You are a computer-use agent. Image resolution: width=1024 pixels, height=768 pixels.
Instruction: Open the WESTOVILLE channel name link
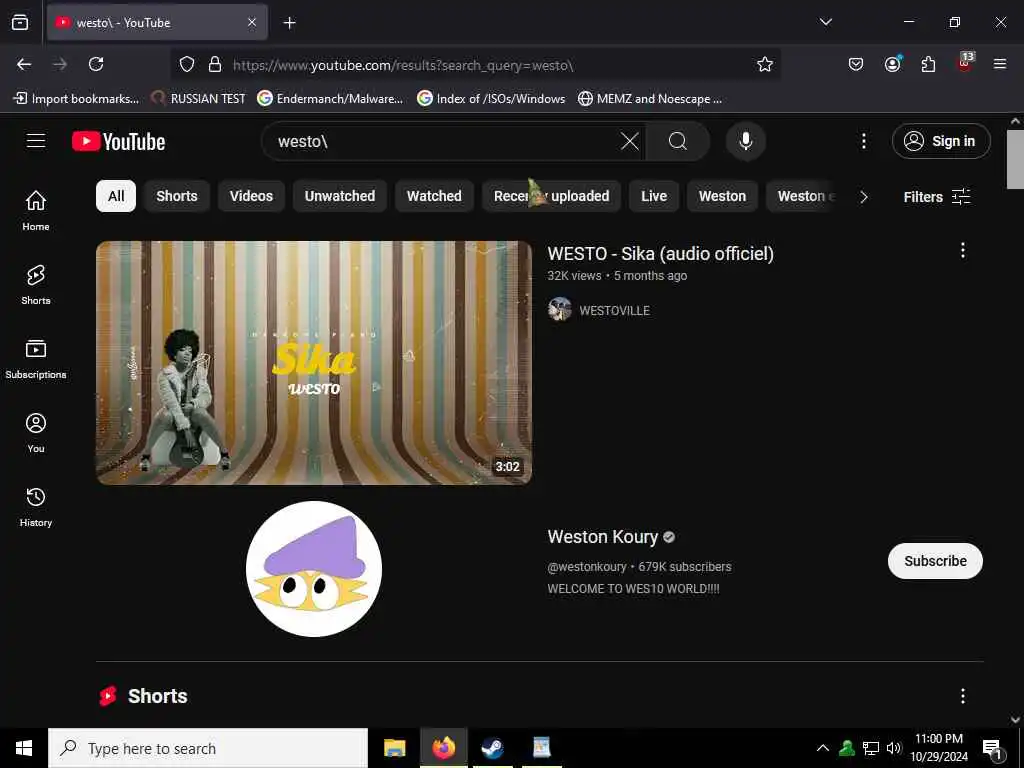pos(615,311)
